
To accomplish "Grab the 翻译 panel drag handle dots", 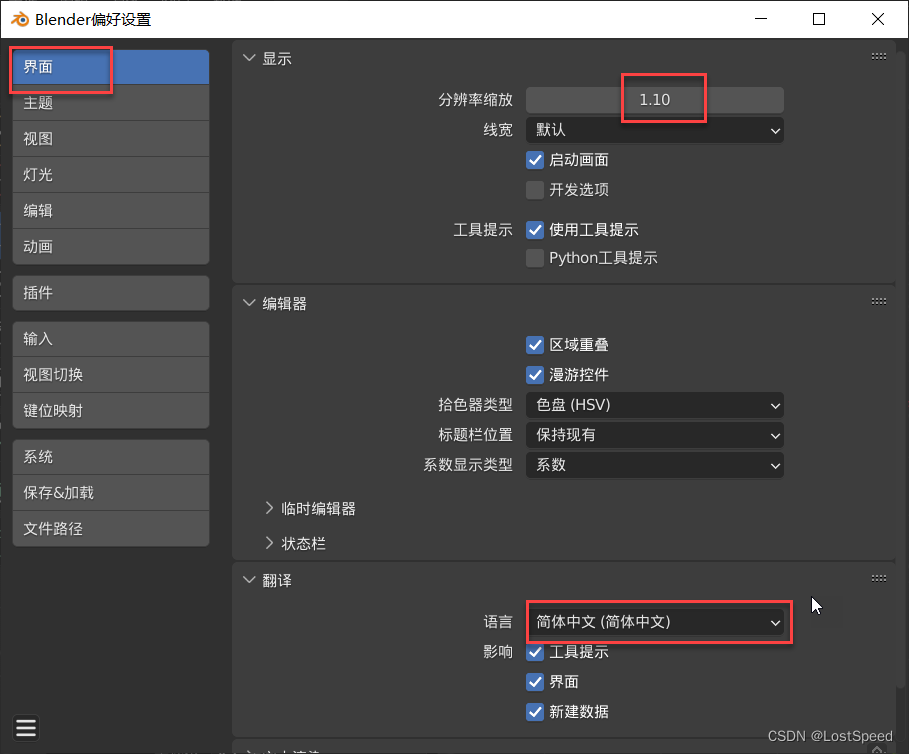I will coord(879,578).
